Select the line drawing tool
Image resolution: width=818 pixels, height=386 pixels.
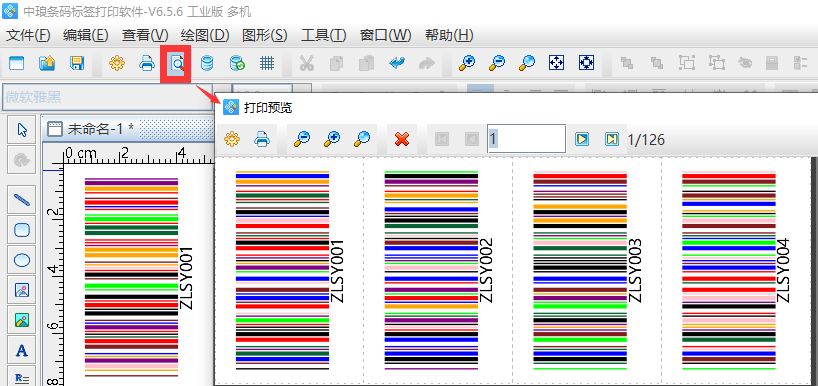(22, 199)
